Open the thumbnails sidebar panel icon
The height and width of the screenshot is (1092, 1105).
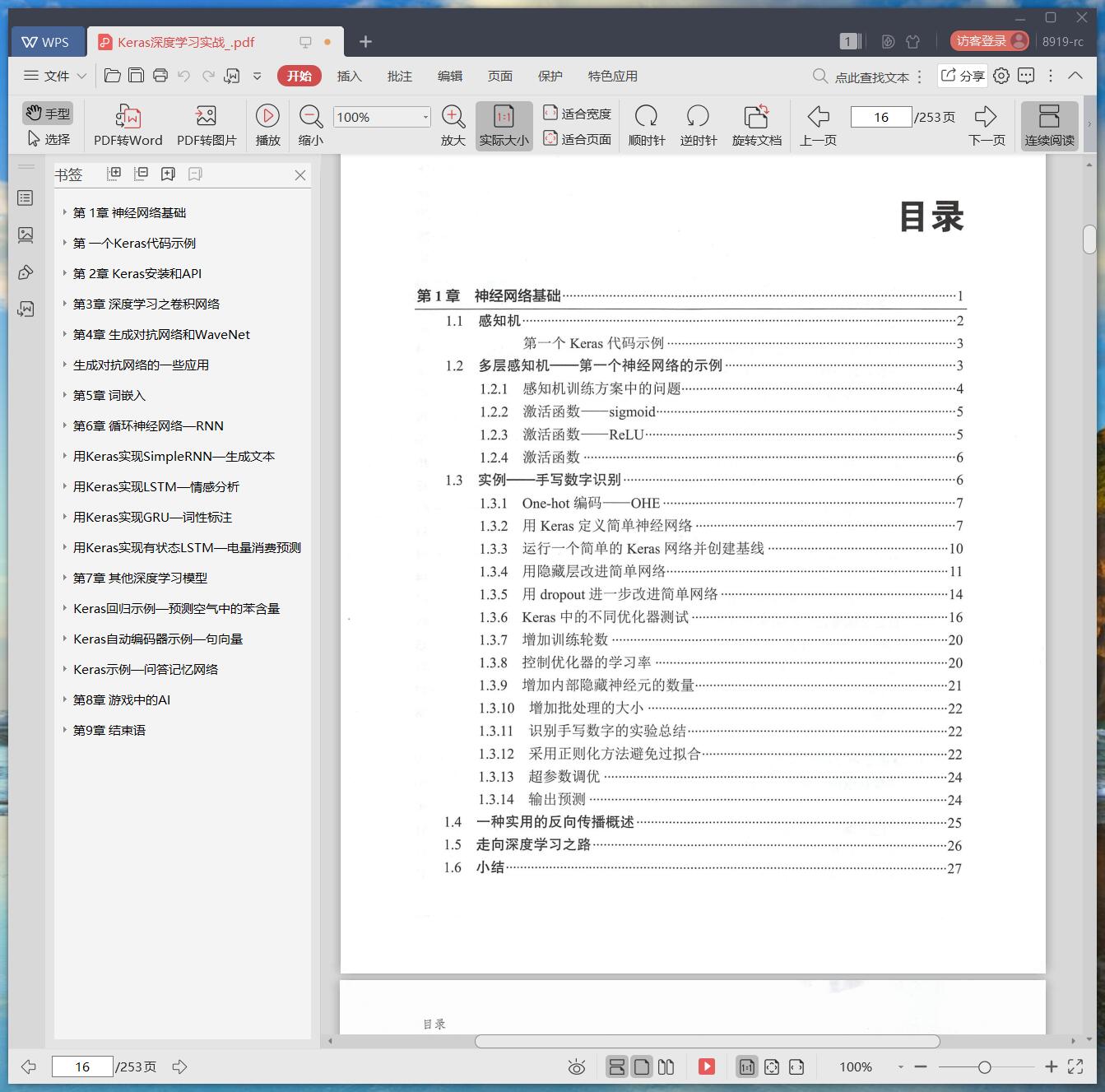pos(26,235)
